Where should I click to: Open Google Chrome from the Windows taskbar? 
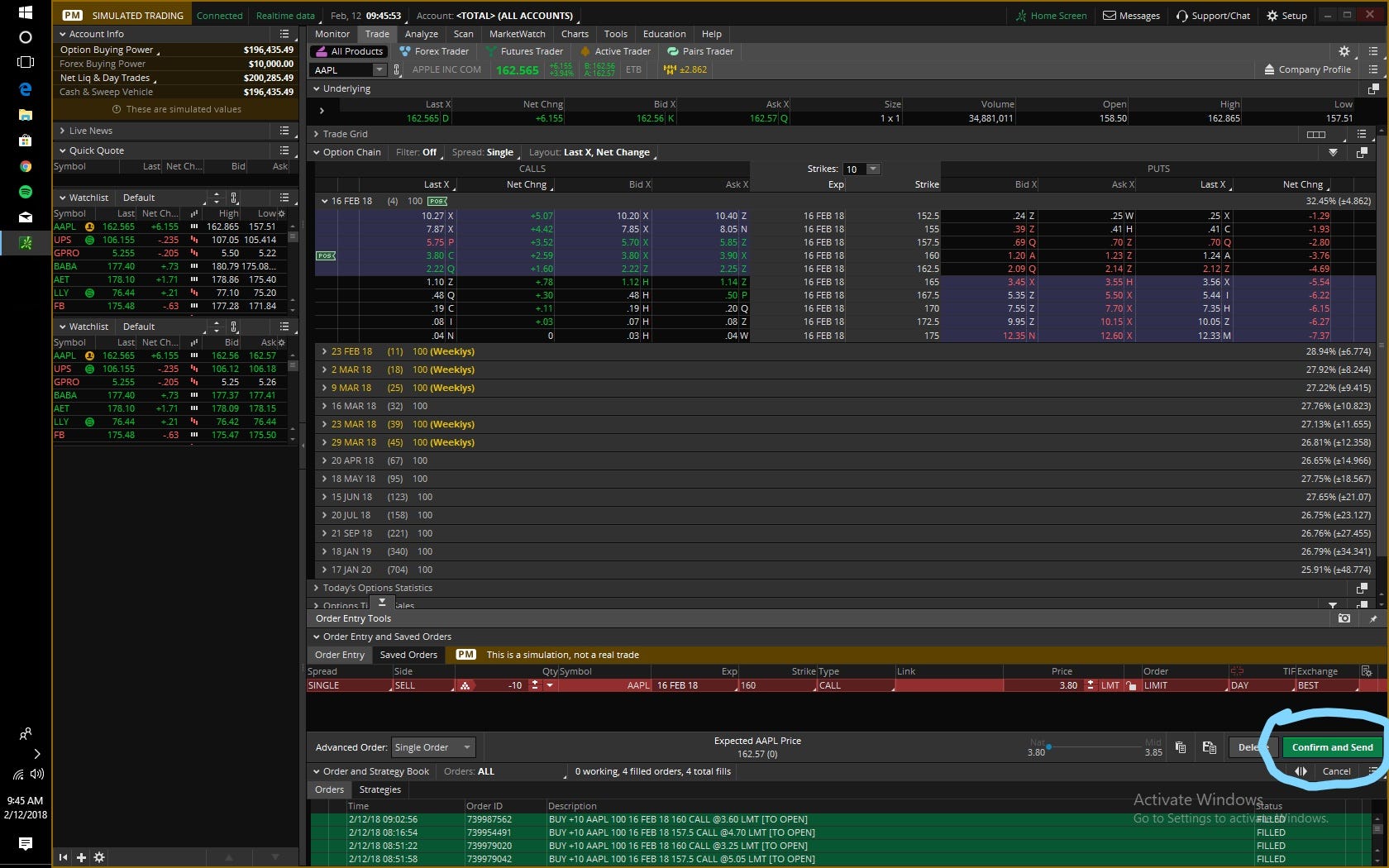pyautogui.click(x=26, y=166)
